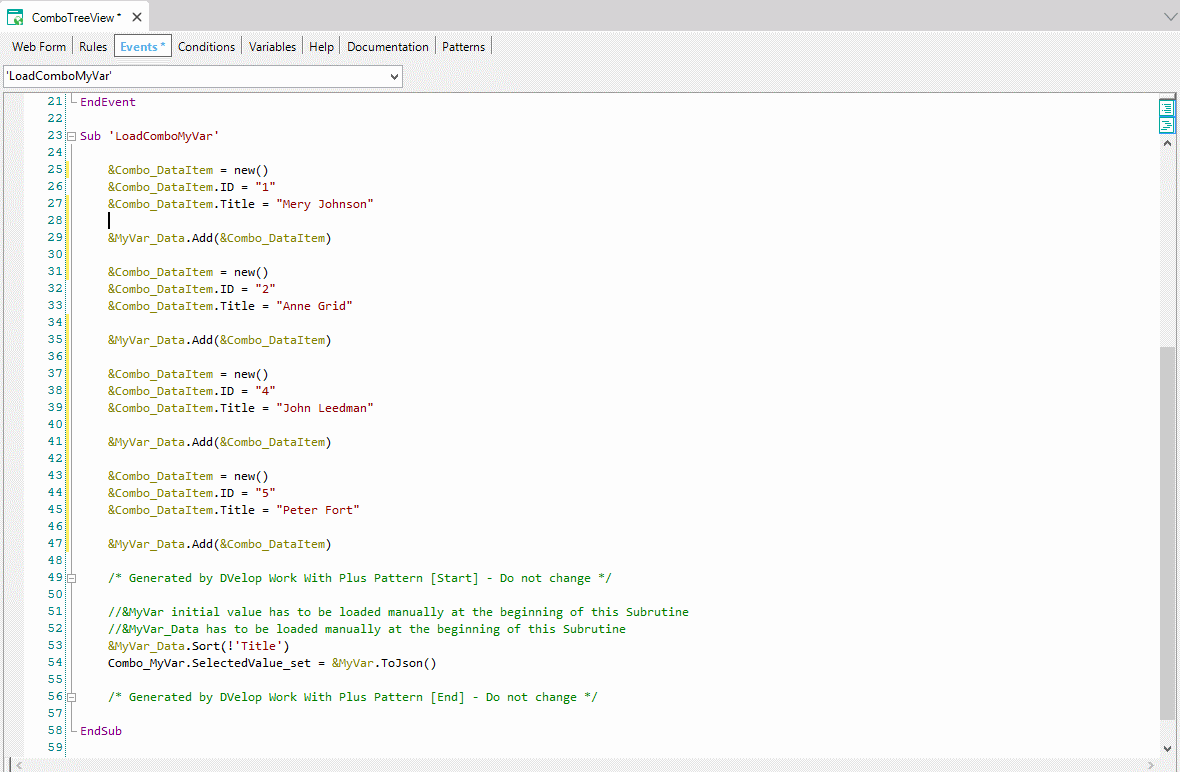Collapse the Pattern [Start] comment fold
This screenshot has height=772, width=1180.
[x=71, y=578]
